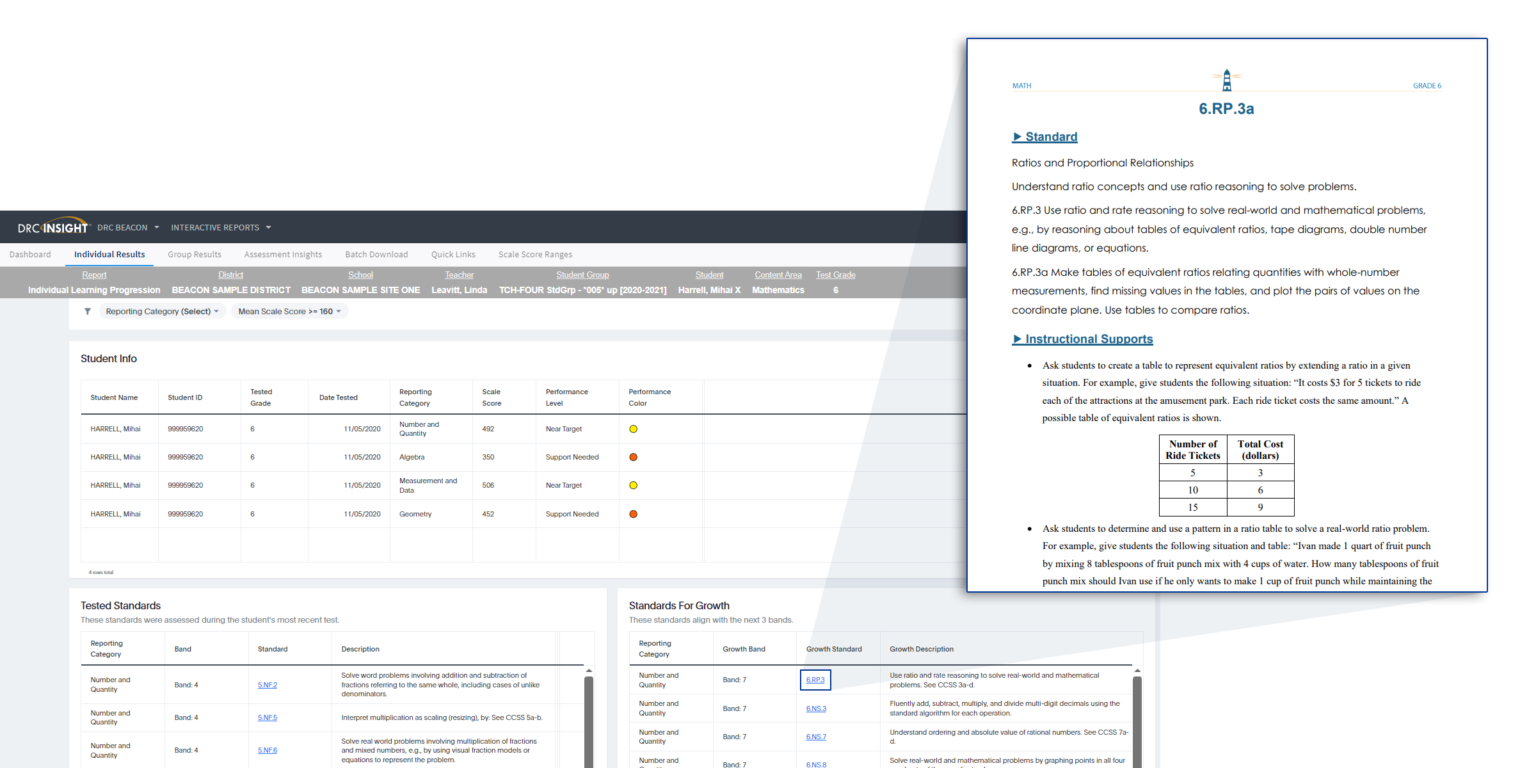Viewport: 1536px width, 768px height.
Task: Open the 6.NS.3 growth standard link
Action: point(816,709)
